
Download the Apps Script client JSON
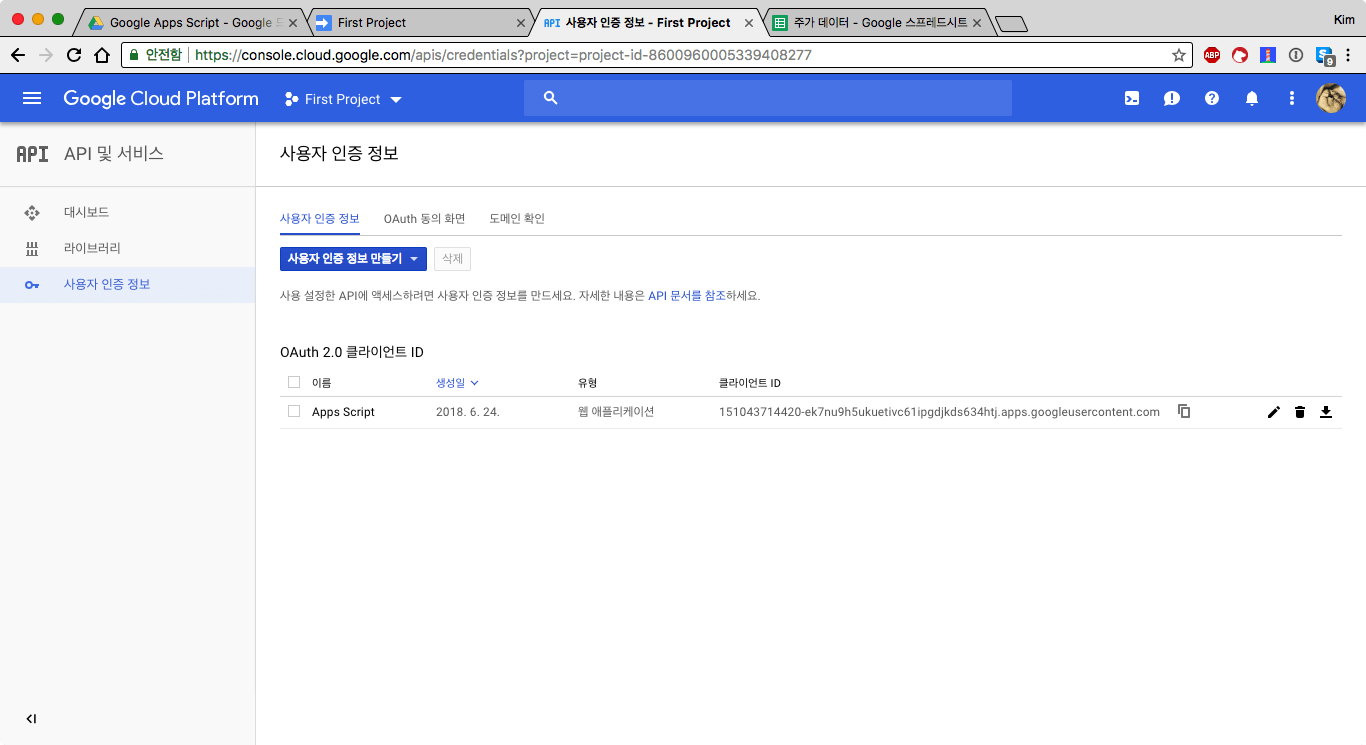click(x=1326, y=411)
